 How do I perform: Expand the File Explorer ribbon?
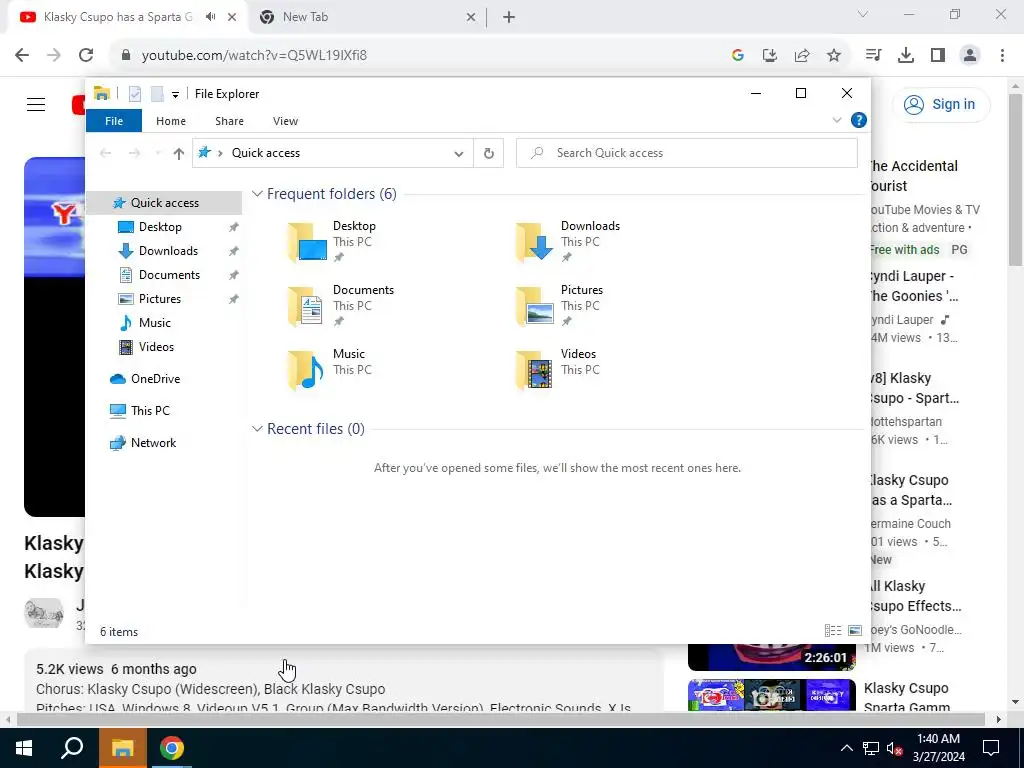pos(837,120)
